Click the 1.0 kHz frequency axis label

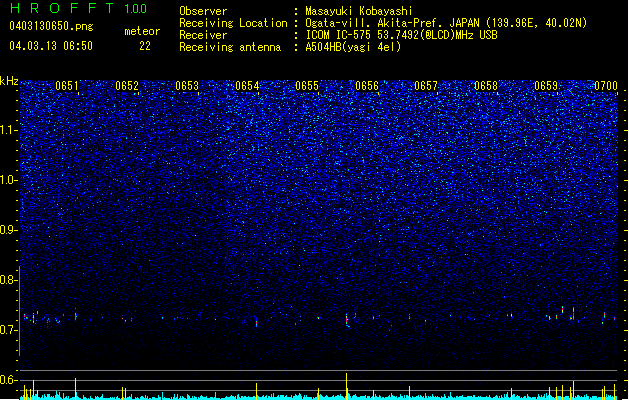click(8, 180)
